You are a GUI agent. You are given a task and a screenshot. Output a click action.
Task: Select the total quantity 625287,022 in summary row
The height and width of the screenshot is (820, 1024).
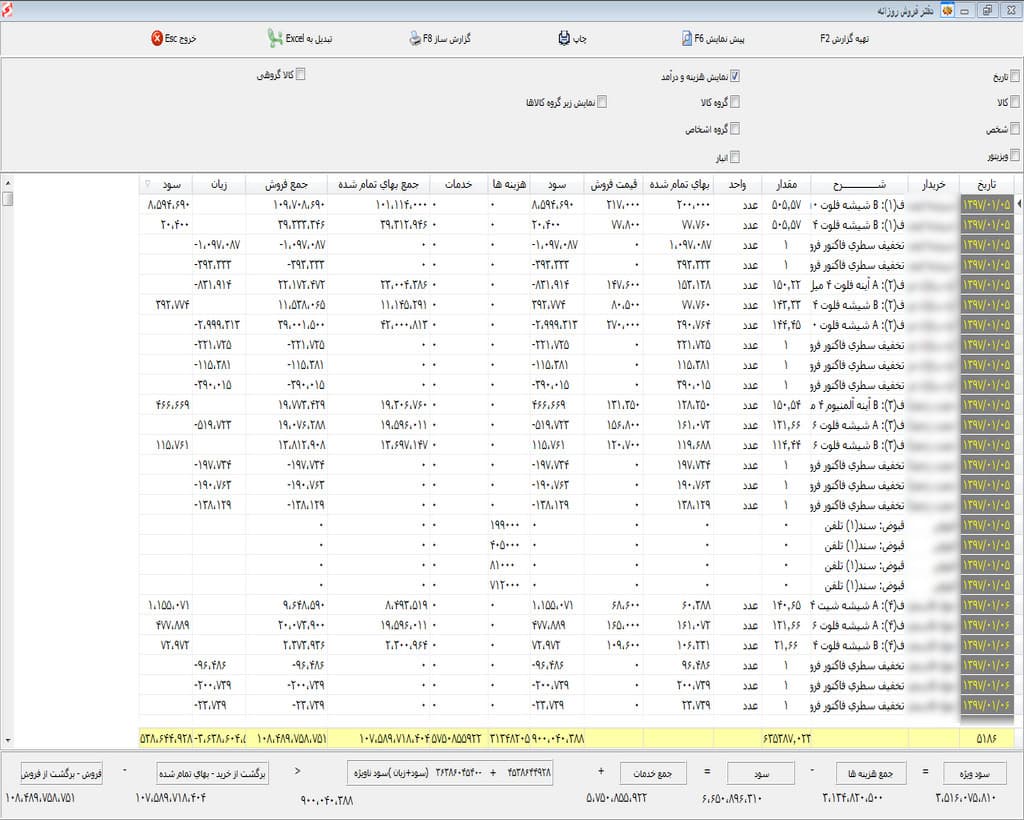click(786, 738)
